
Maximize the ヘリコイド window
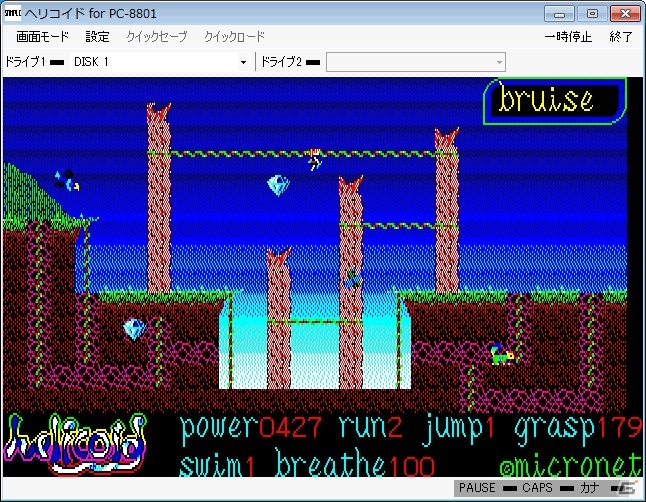click(592, 14)
